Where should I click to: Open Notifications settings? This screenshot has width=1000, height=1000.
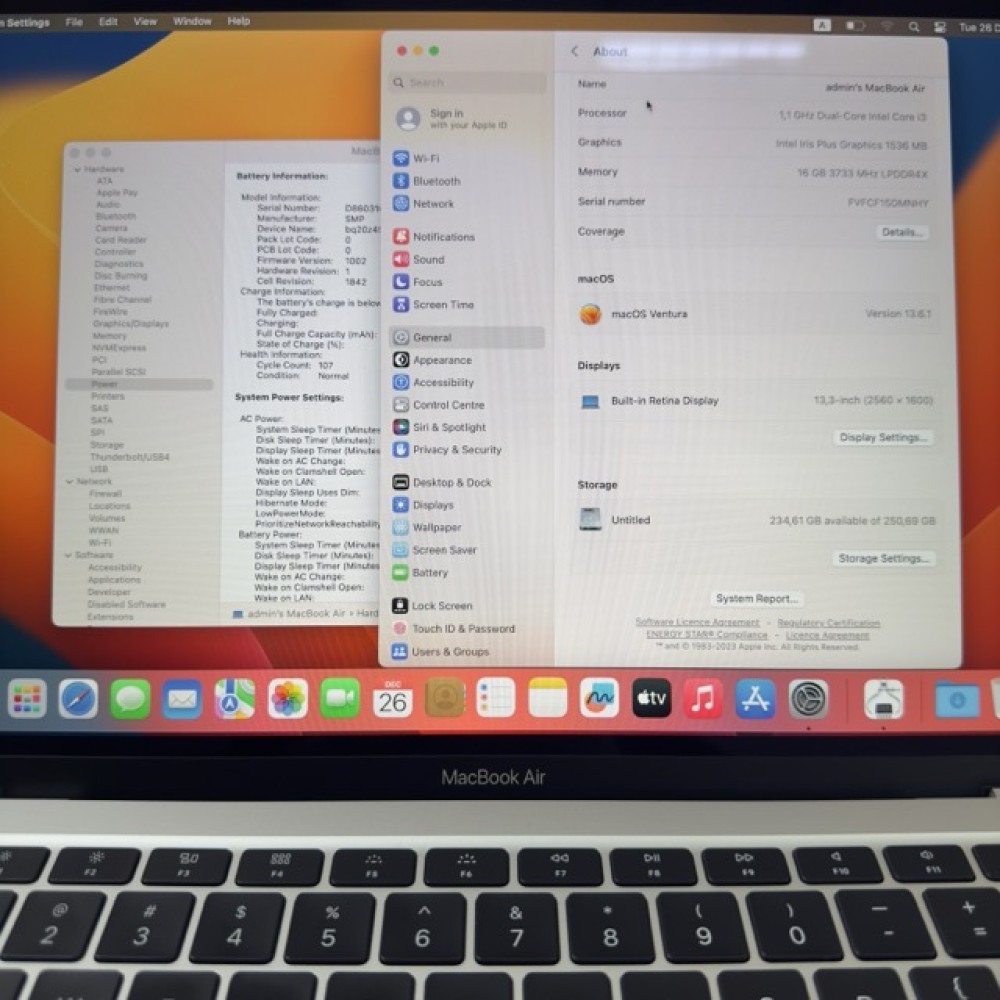[434, 237]
